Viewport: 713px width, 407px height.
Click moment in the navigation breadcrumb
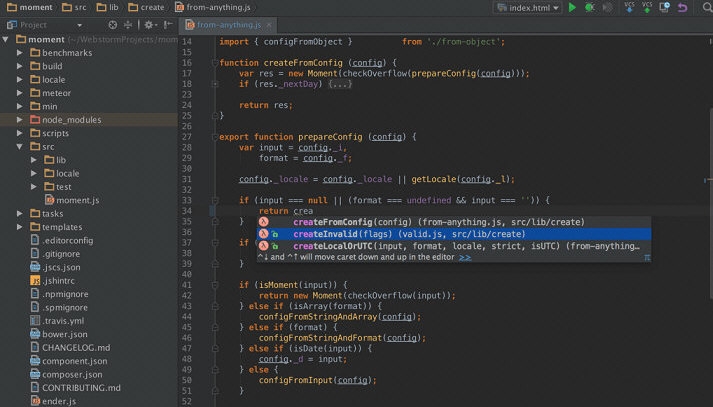click(30, 7)
